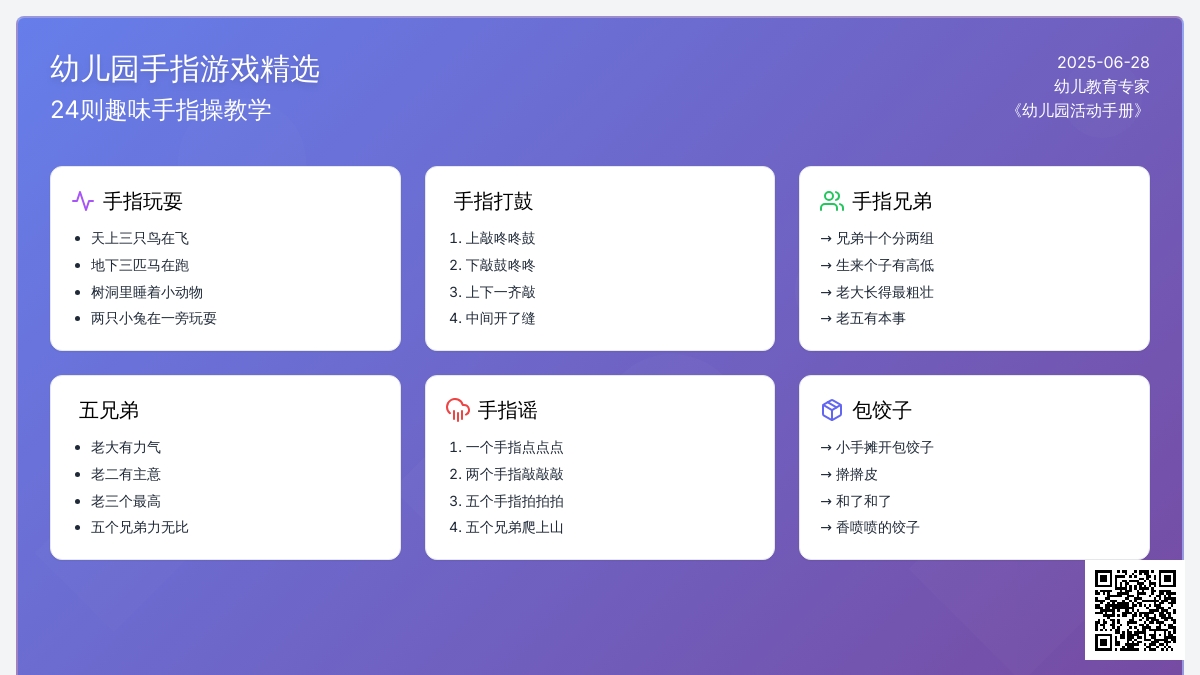Click list item 五个手指拍拍拍
The image size is (1200, 675).
click(514, 501)
